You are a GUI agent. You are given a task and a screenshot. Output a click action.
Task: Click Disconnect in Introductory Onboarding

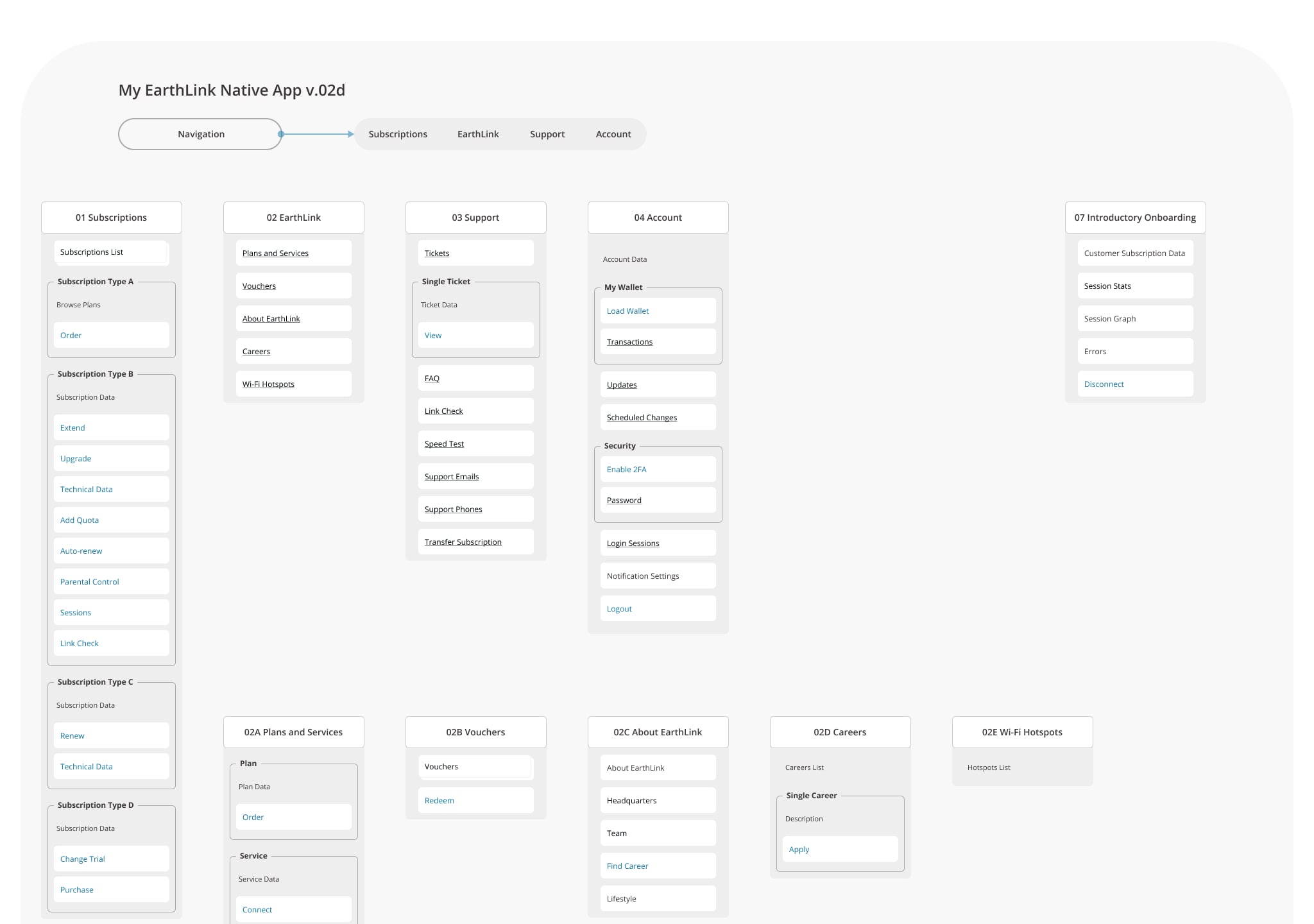1104,384
